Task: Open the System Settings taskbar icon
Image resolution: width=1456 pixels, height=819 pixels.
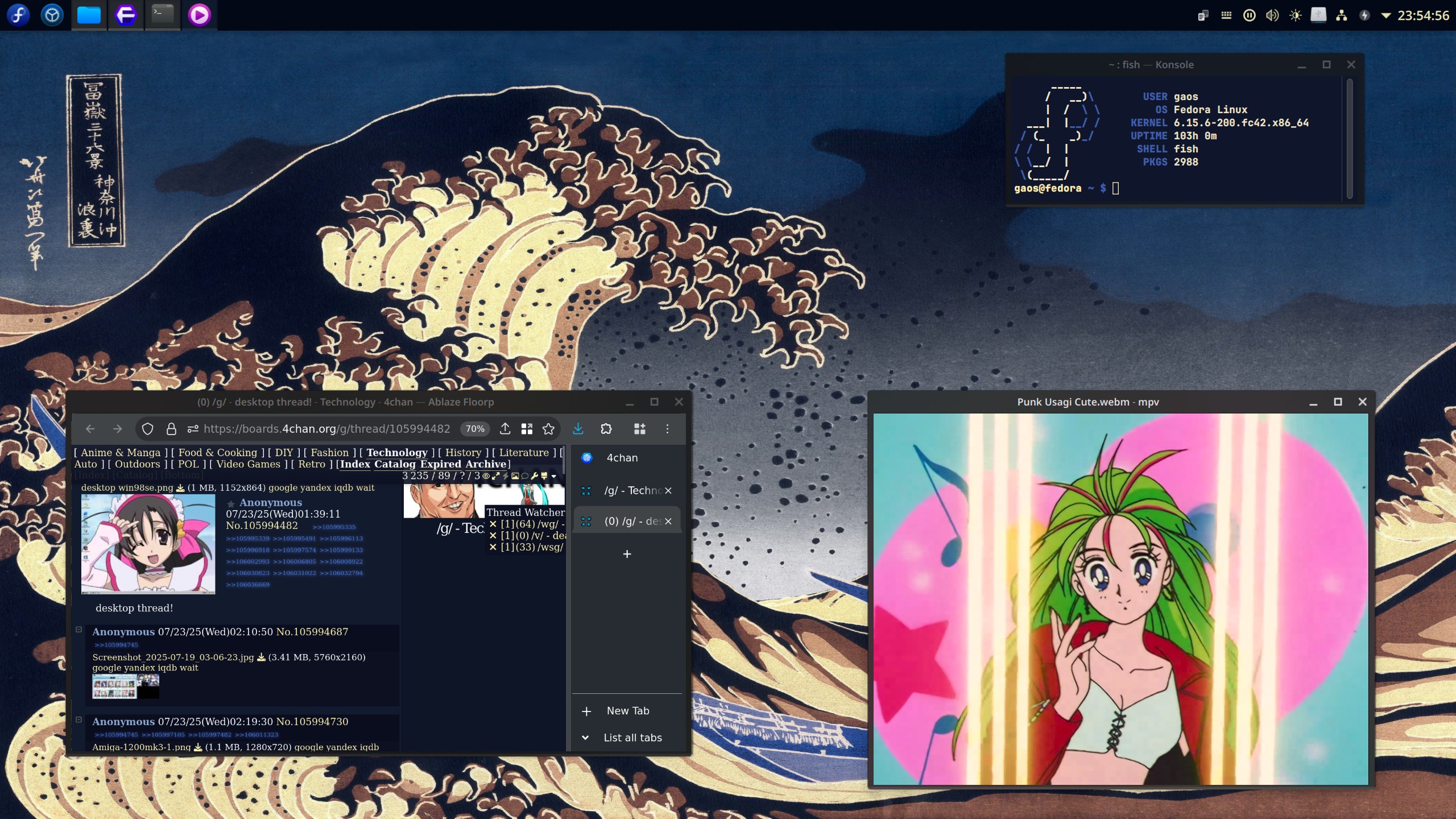Action: click(x=52, y=15)
